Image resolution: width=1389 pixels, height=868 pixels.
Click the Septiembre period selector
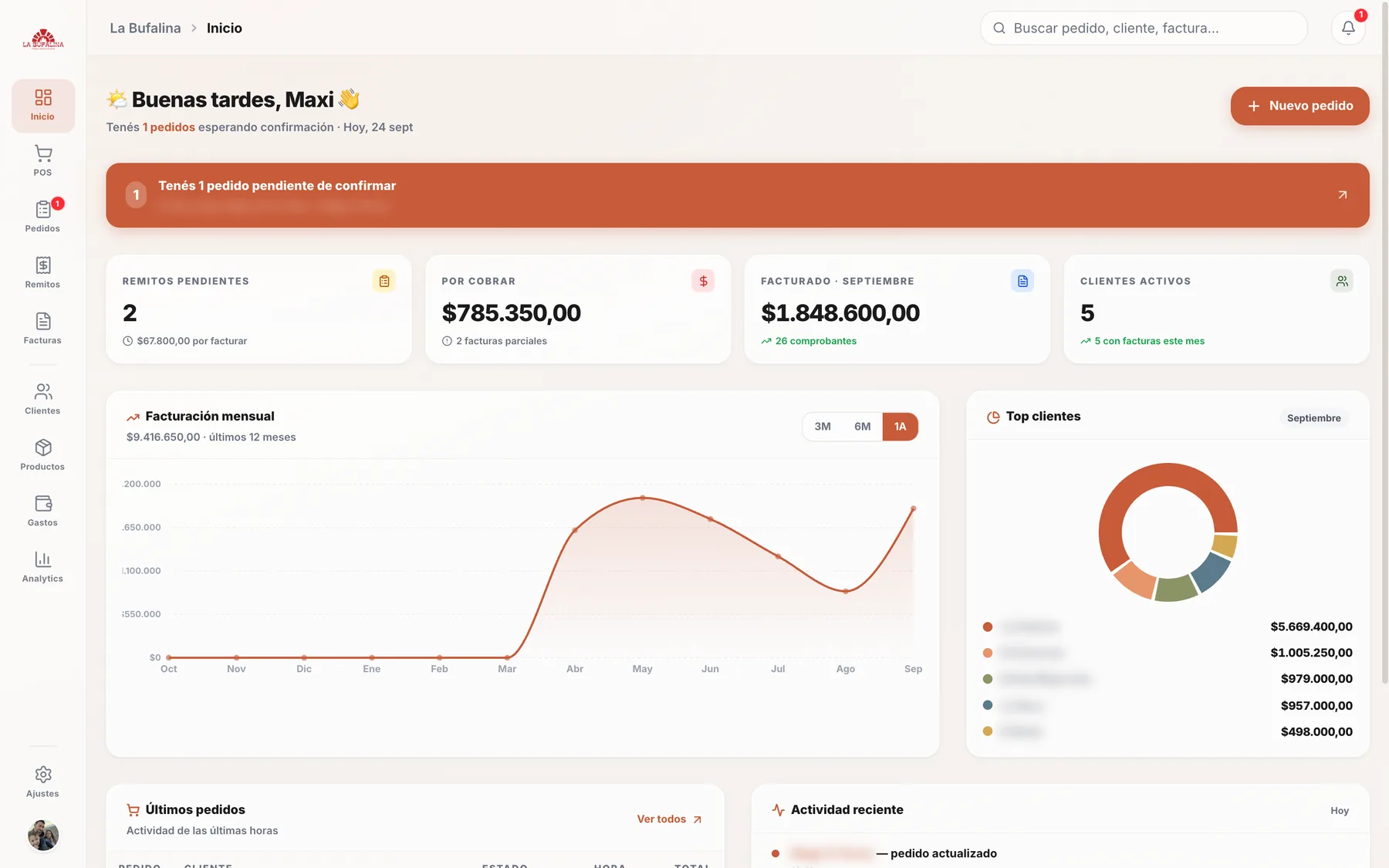point(1313,418)
